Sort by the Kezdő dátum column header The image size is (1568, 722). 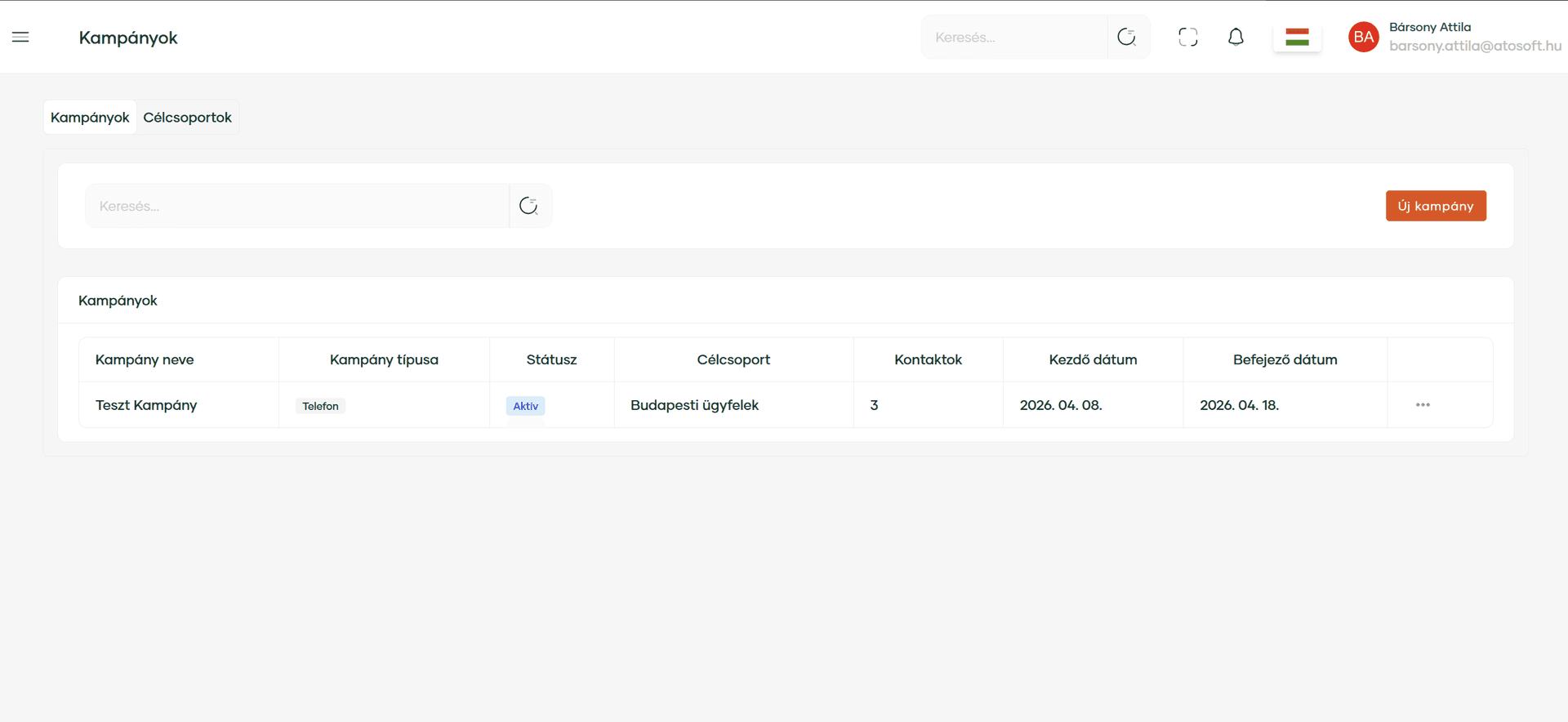point(1092,359)
